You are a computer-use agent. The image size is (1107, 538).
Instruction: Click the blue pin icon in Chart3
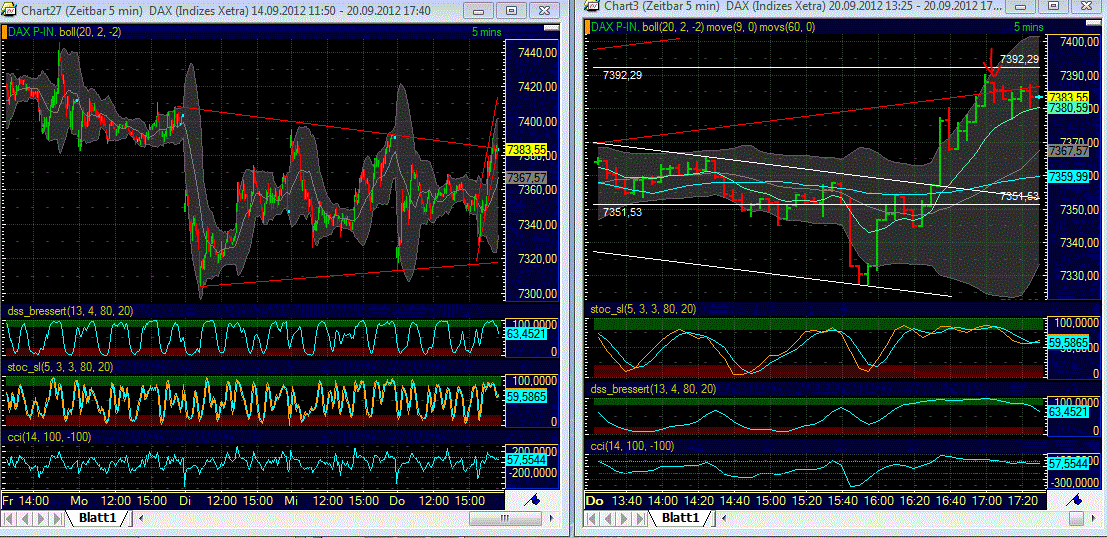(x=1074, y=499)
